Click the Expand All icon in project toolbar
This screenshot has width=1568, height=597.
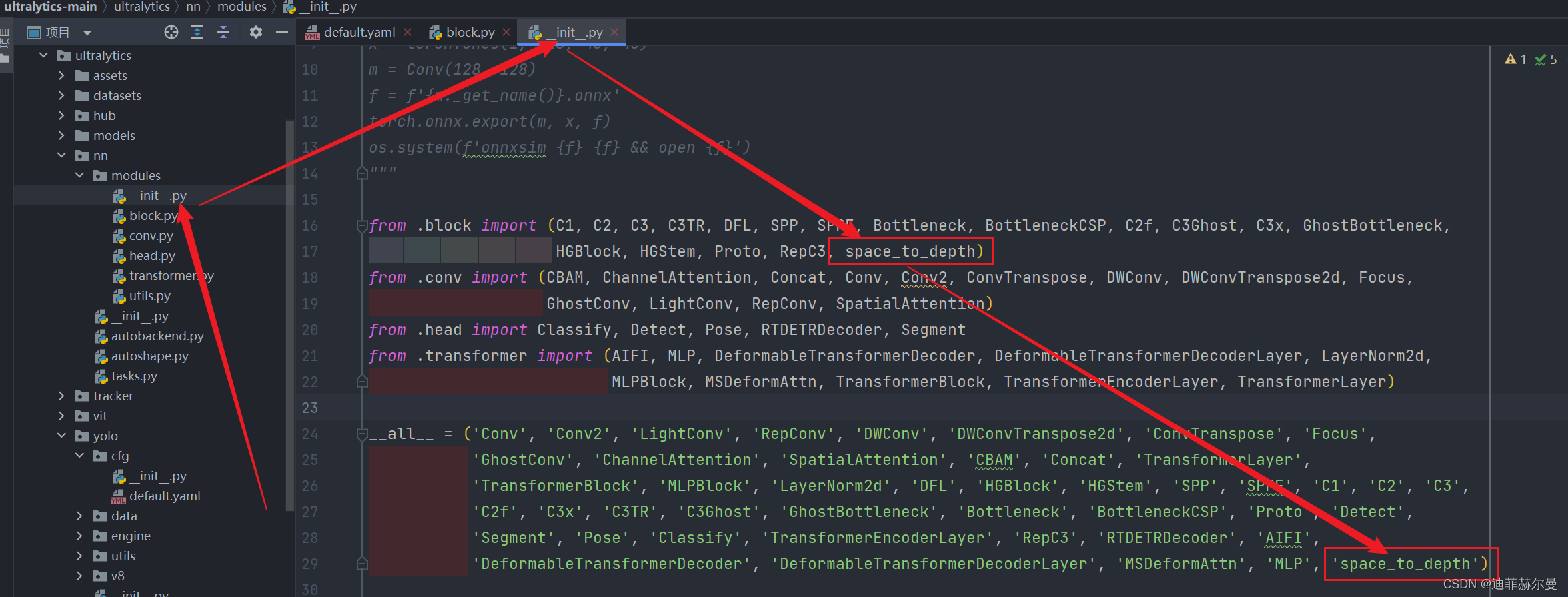coord(197,32)
